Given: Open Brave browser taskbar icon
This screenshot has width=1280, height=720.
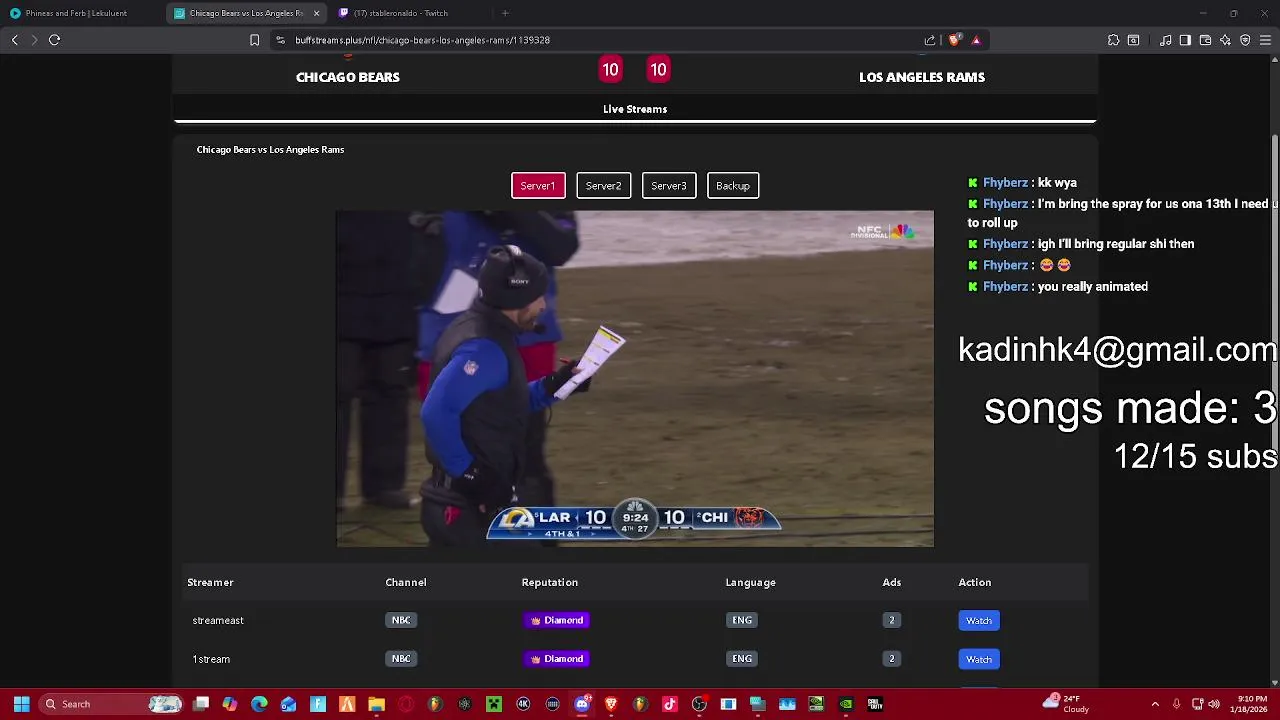Looking at the screenshot, I should coord(611,704).
